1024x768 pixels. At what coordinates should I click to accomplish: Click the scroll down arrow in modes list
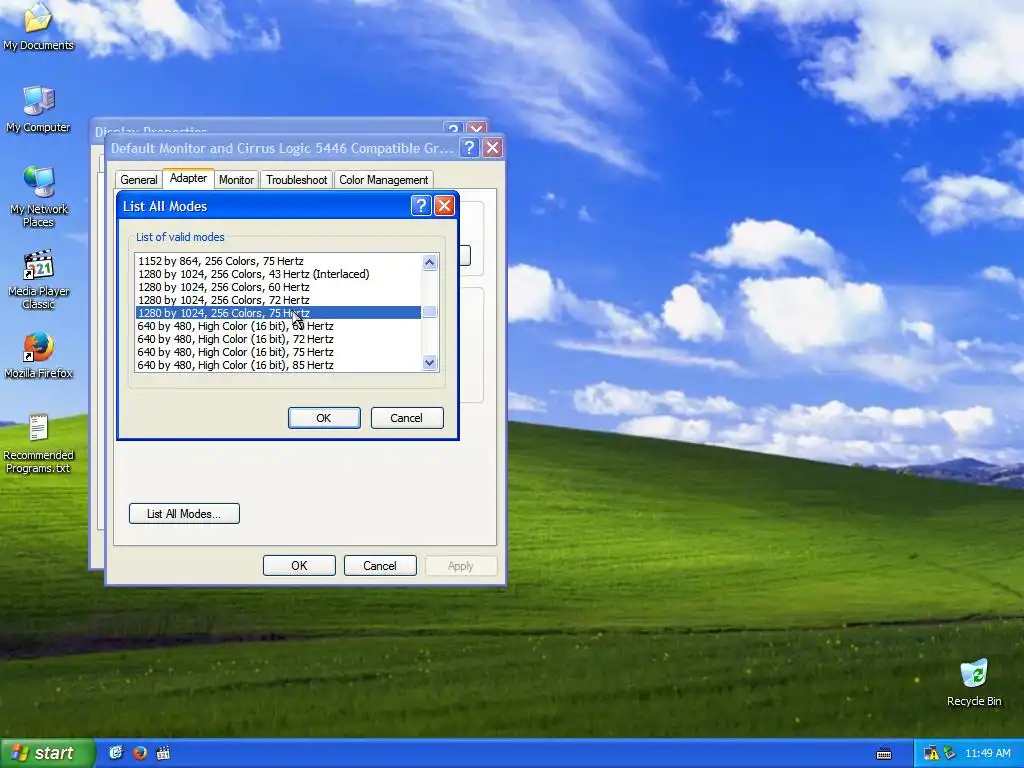click(x=429, y=363)
